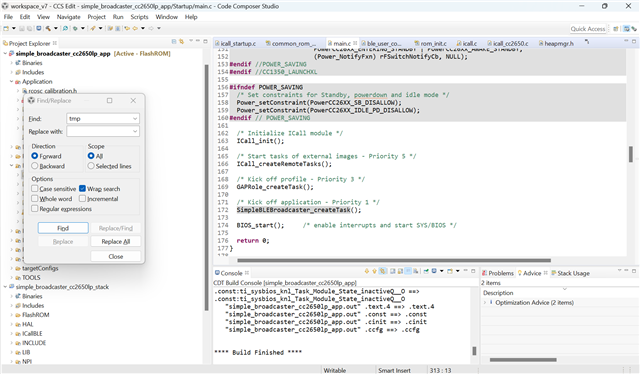Expand the targetConfigs folder
This screenshot has width=640, height=374.
coord(11,268)
